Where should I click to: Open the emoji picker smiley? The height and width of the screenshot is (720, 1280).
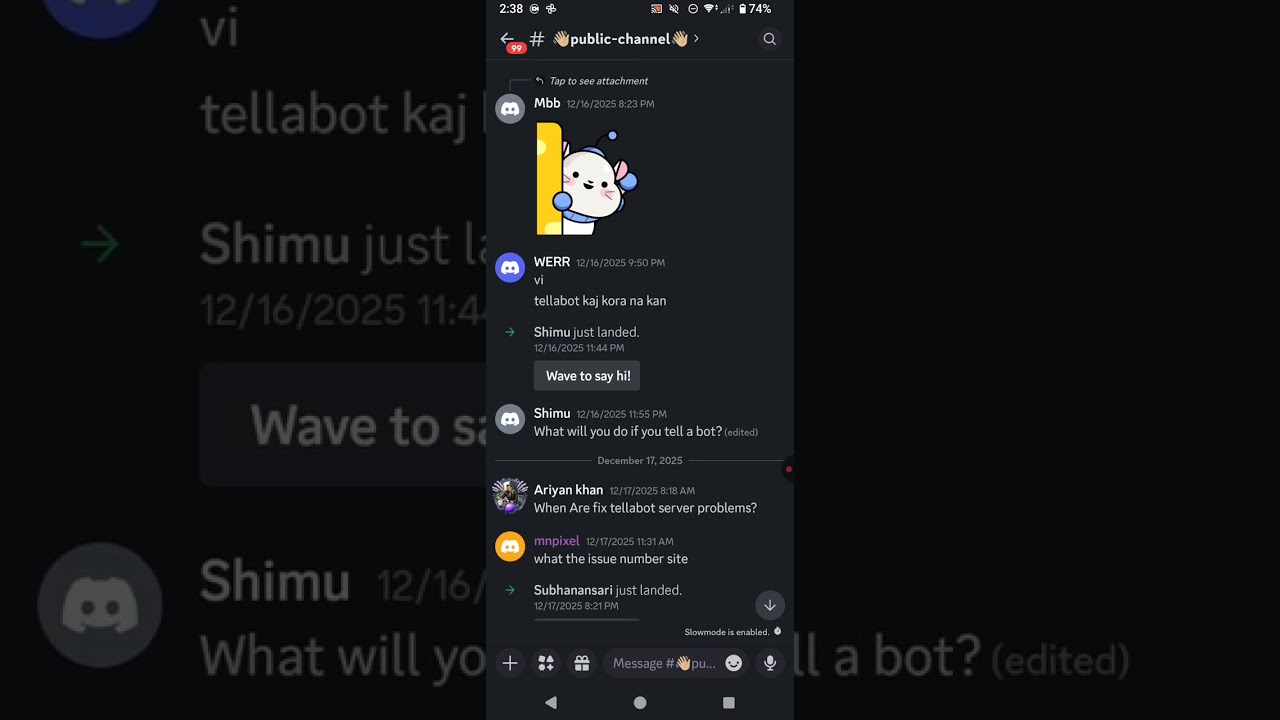(x=734, y=663)
